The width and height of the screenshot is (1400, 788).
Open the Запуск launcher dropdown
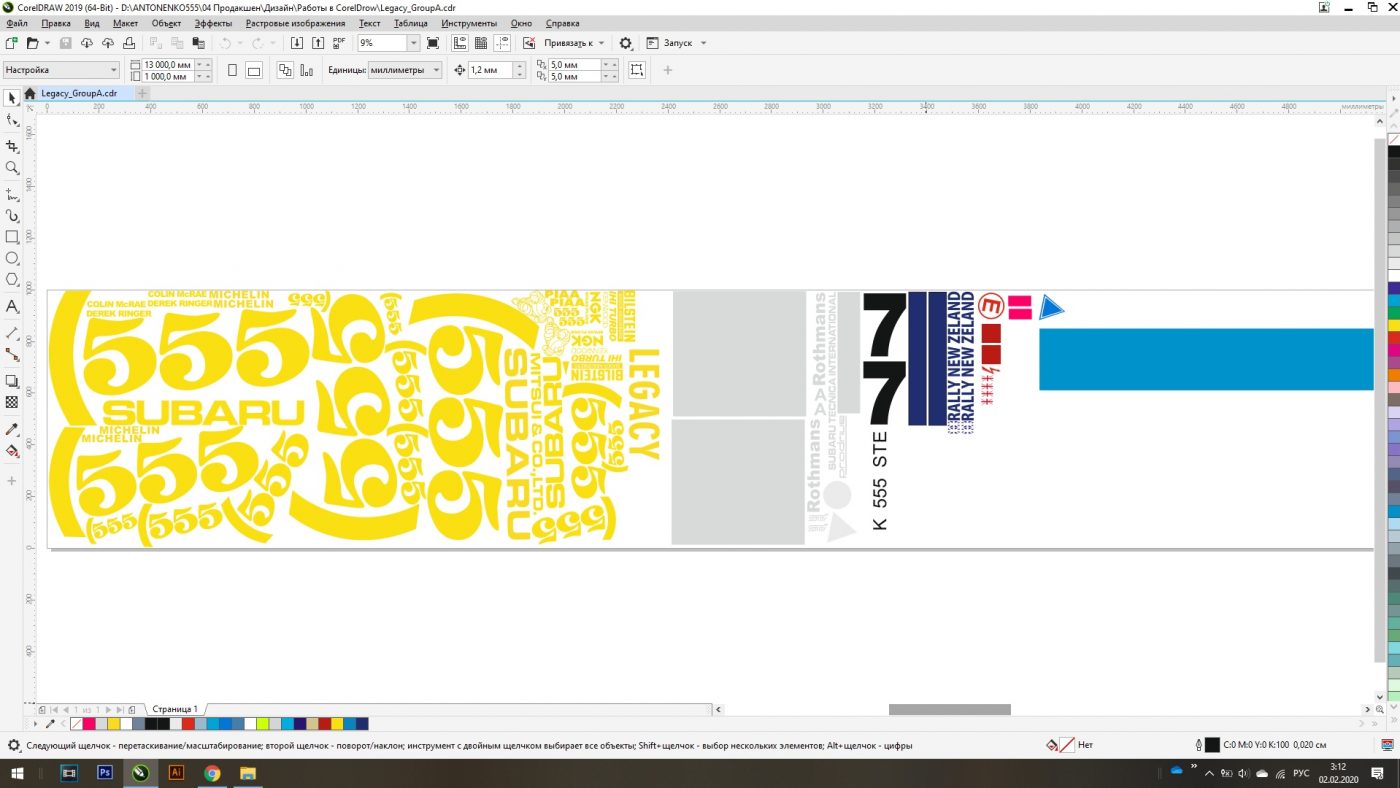tap(703, 43)
